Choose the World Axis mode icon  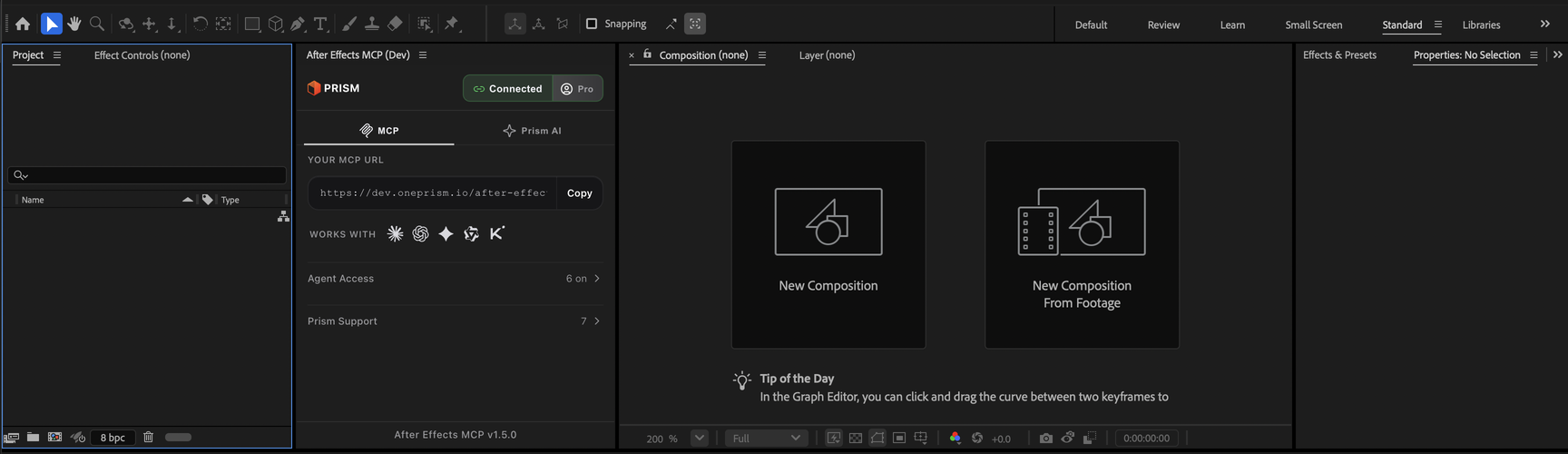pyautogui.click(x=539, y=25)
